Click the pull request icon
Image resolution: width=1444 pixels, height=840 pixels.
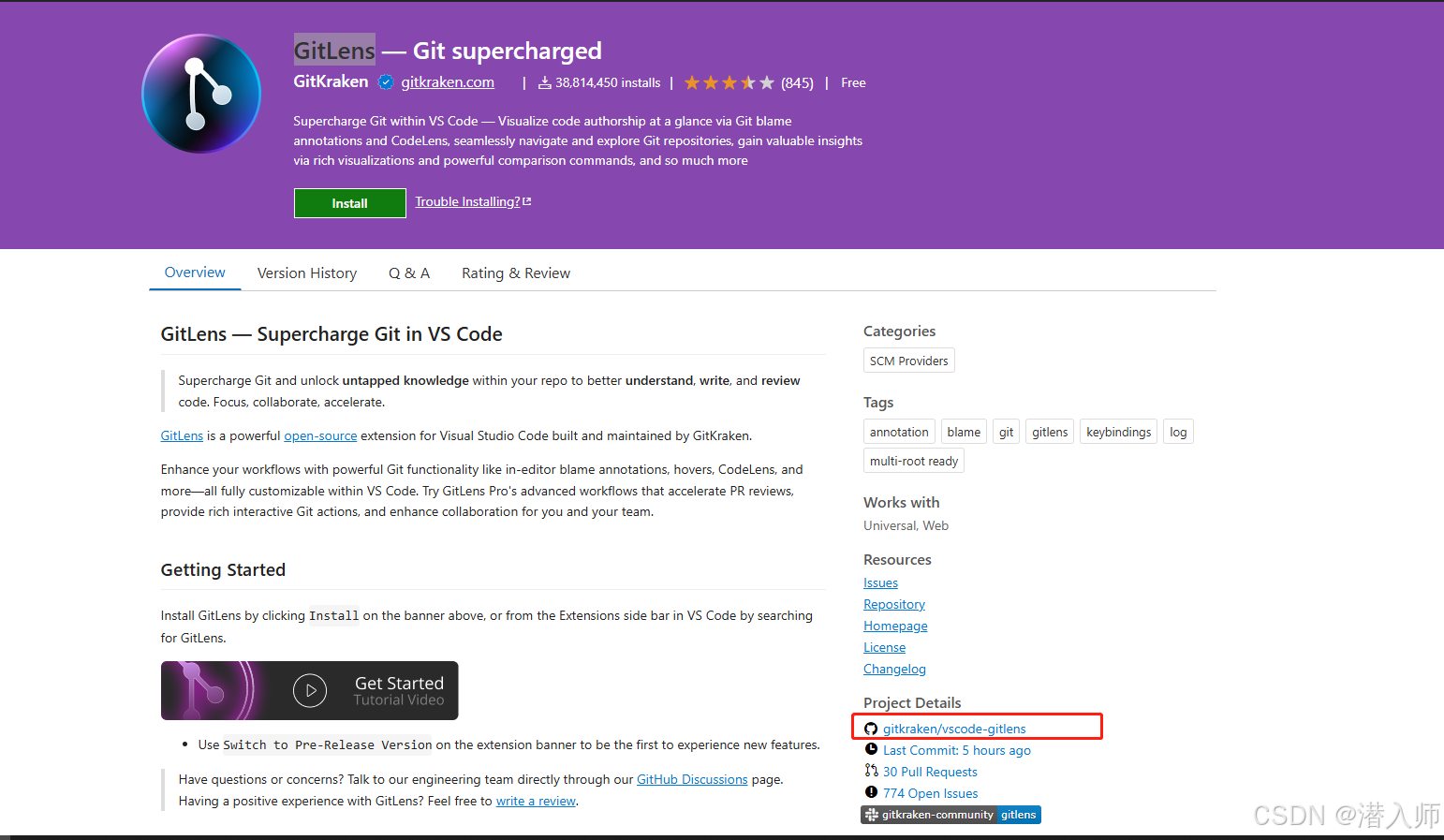871,771
